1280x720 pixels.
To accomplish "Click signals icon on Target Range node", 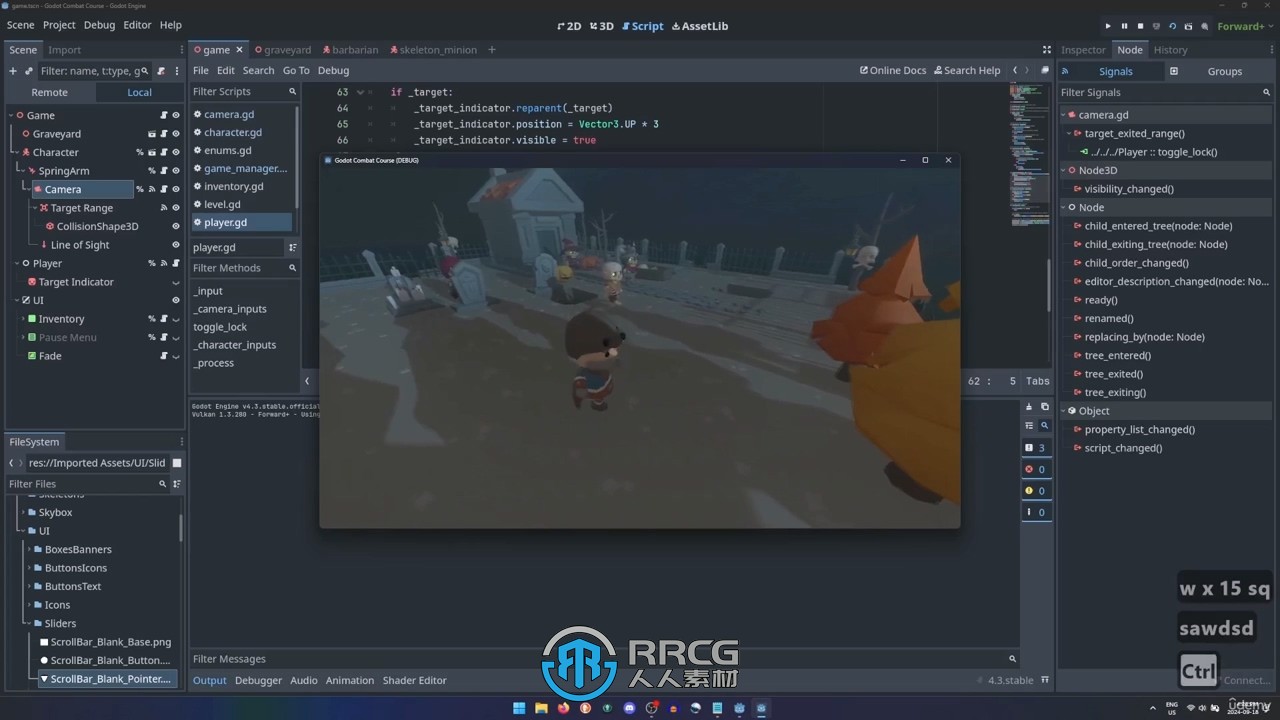I will [164, 208].
